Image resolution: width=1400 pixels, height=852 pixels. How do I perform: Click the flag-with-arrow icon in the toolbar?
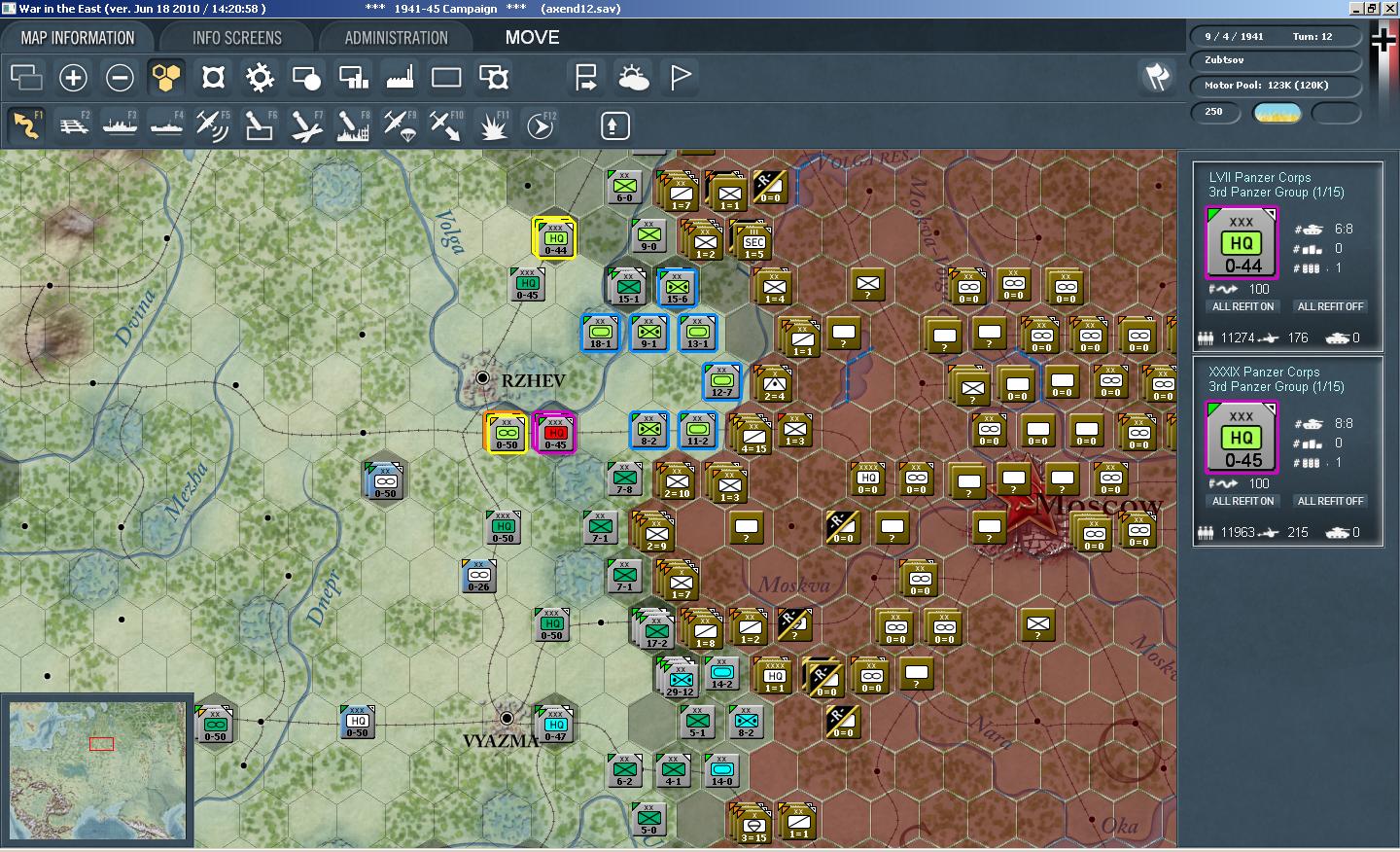pyautogui.click(x=586, y=77)
